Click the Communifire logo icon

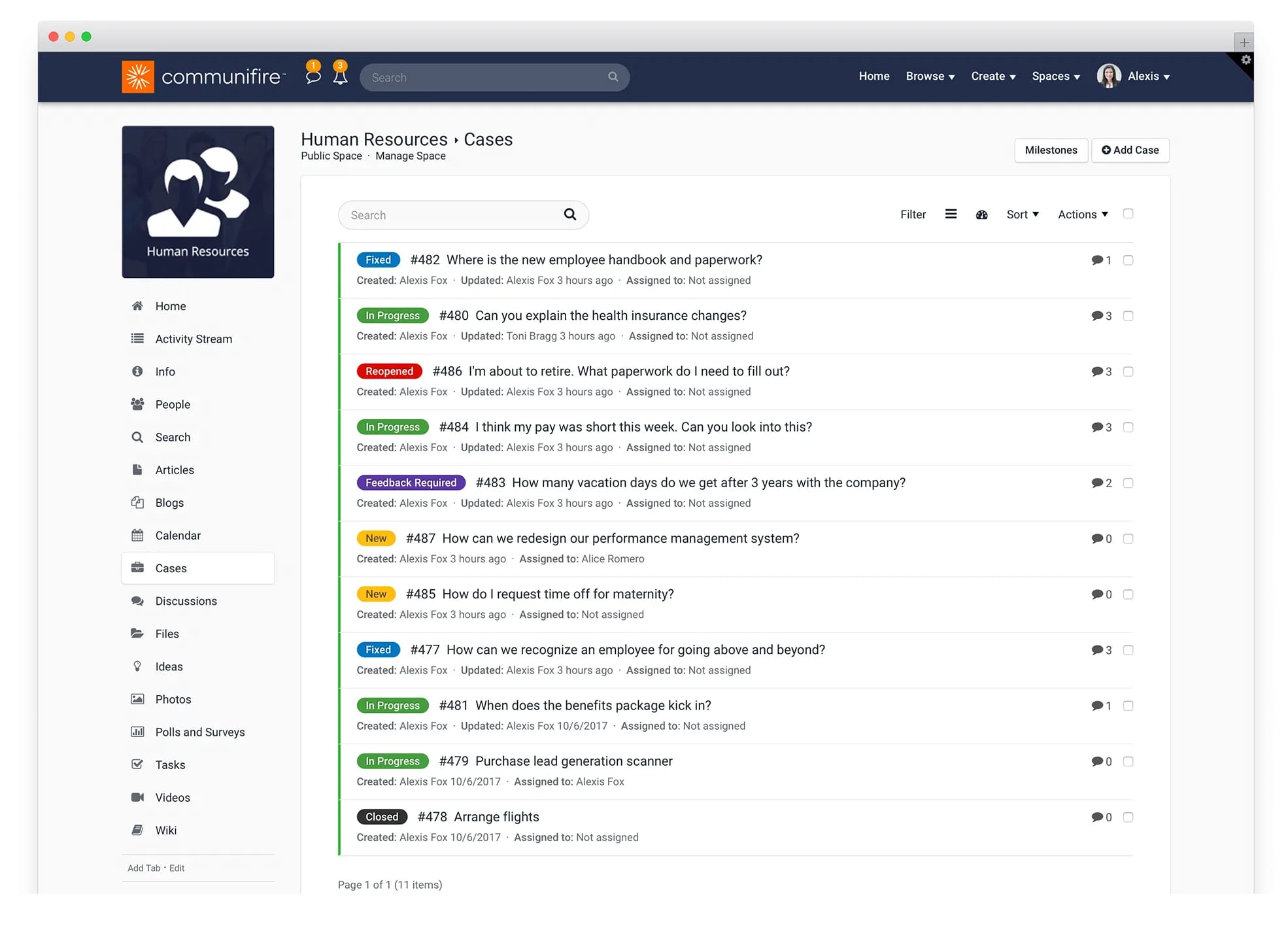click(x=138, y=77)
